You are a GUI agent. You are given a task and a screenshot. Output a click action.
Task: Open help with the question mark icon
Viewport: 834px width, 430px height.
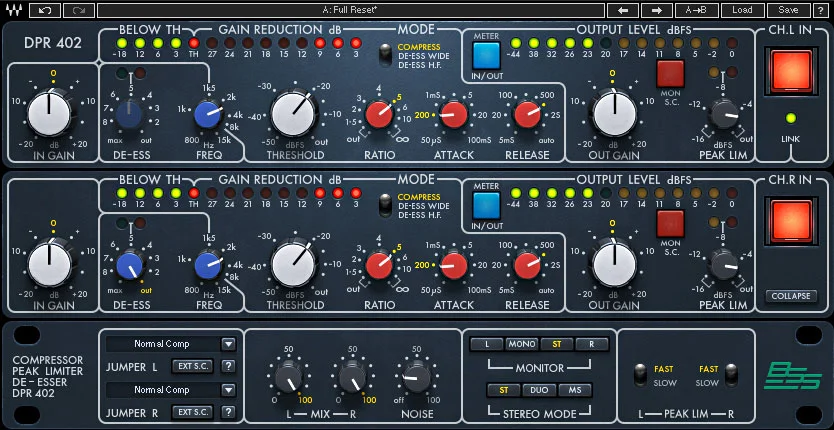pyautogui.click(x=821, y=10)
